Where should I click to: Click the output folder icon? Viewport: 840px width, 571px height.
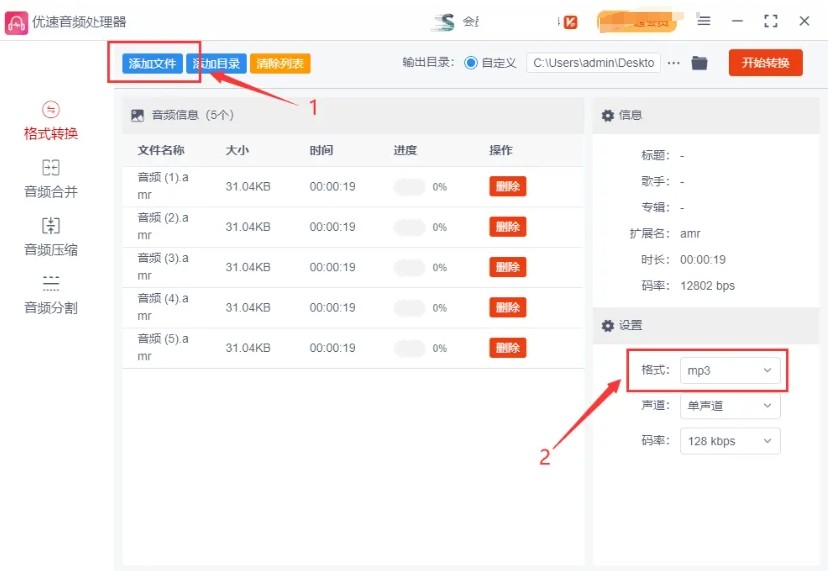[699, 63]
